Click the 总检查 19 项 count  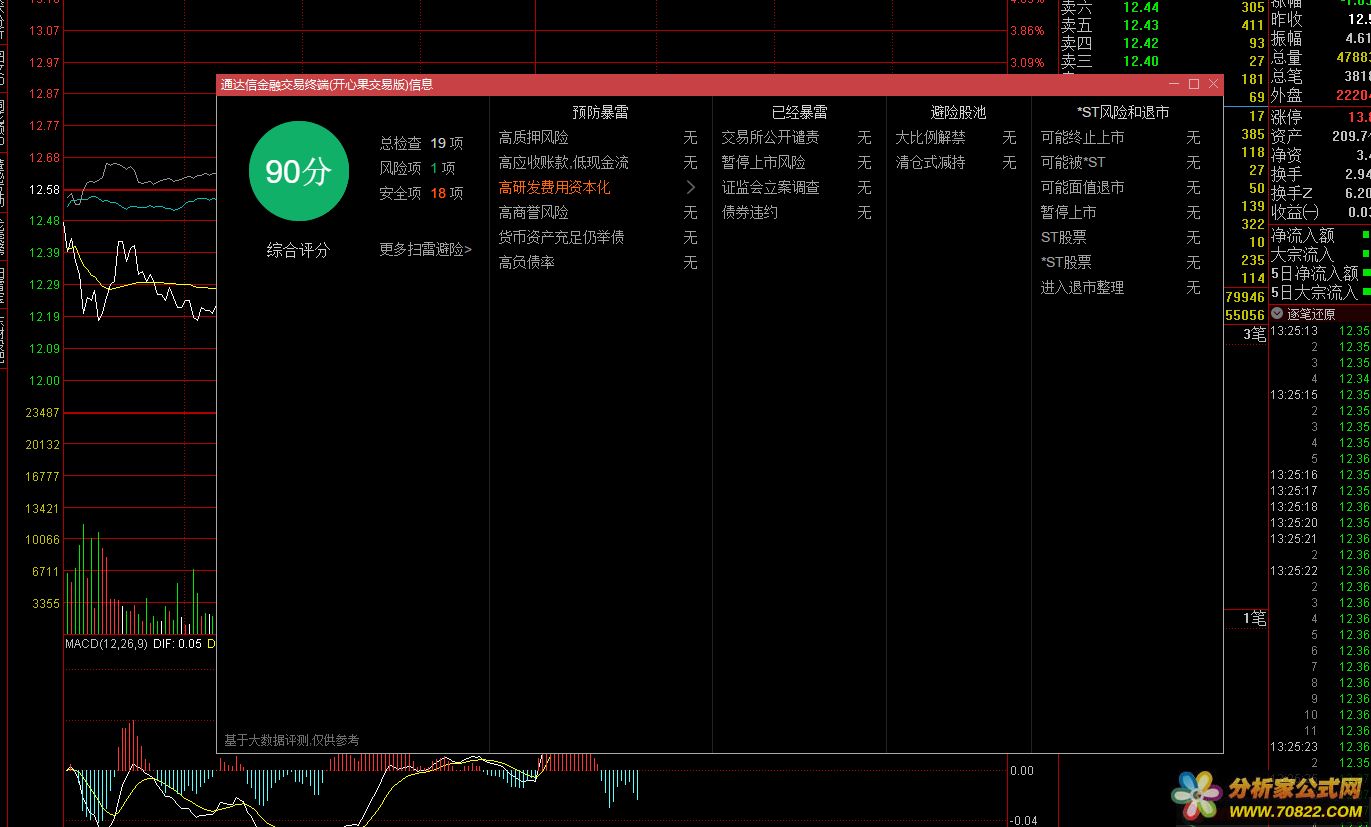421,143
